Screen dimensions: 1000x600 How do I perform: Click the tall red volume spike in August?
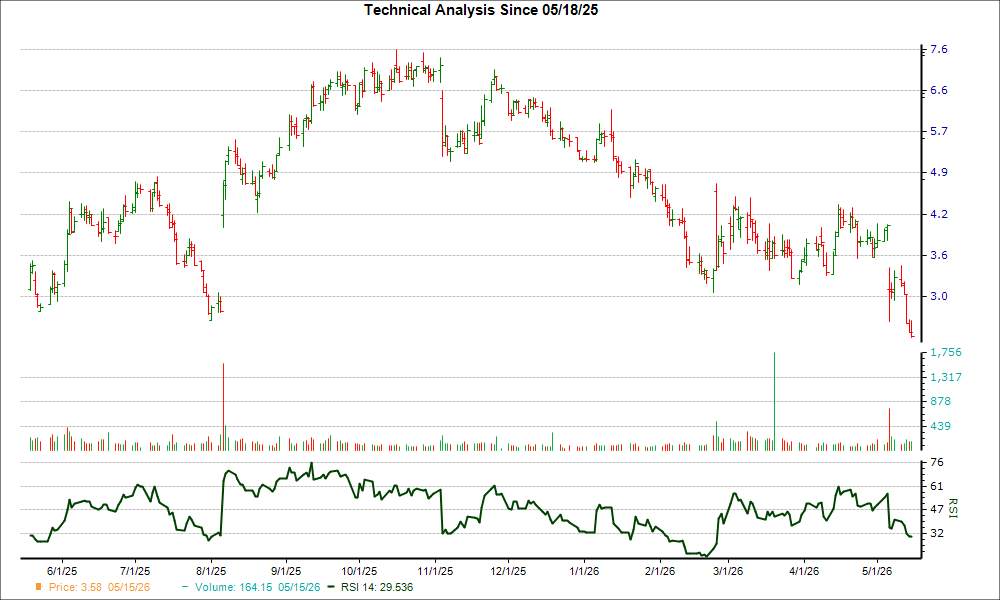223,407
